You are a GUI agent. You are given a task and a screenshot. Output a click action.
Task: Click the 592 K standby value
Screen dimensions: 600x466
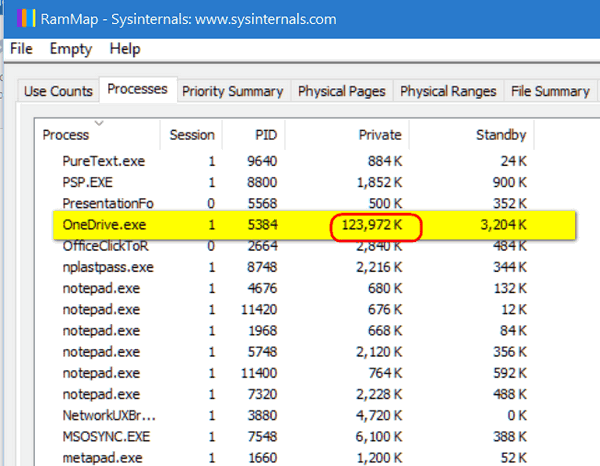[510, 373]
